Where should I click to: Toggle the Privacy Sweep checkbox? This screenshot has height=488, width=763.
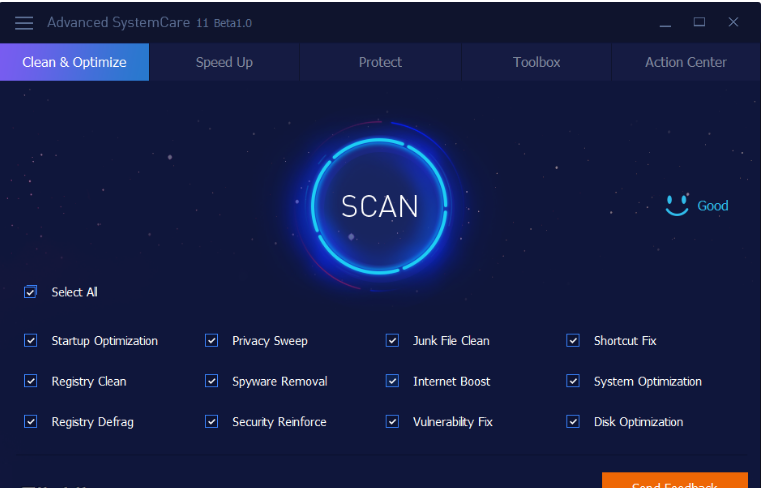click(x=212, y=341)
